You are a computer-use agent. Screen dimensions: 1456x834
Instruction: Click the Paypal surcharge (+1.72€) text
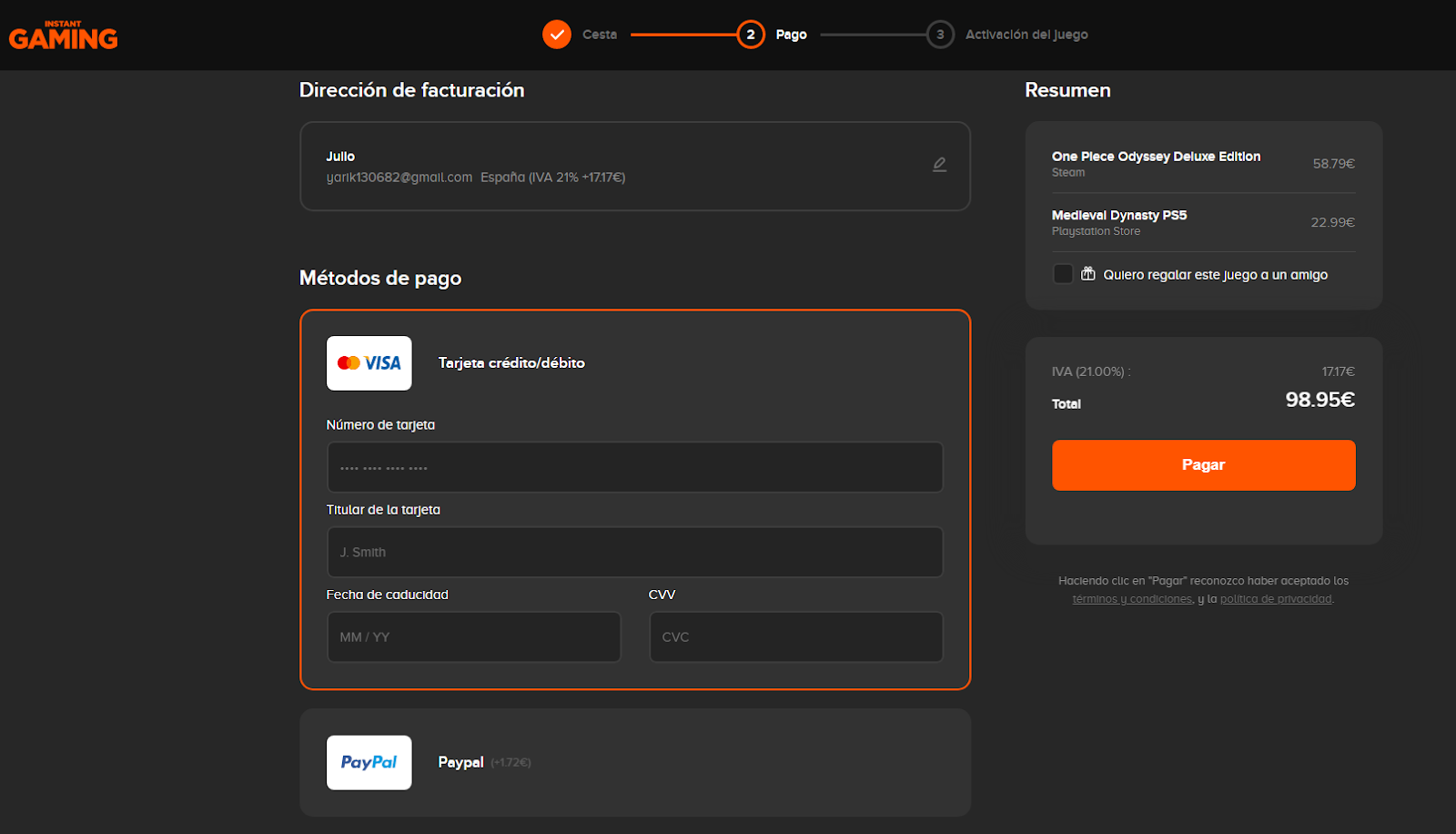(x=511, y=763)
